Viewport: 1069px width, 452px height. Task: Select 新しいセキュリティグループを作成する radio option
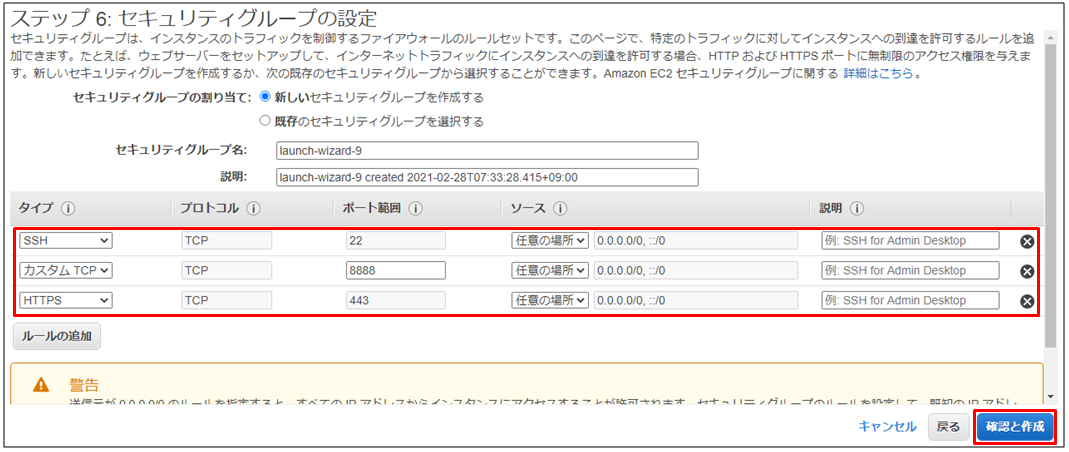pyautogui.click(x=265, y=97)
